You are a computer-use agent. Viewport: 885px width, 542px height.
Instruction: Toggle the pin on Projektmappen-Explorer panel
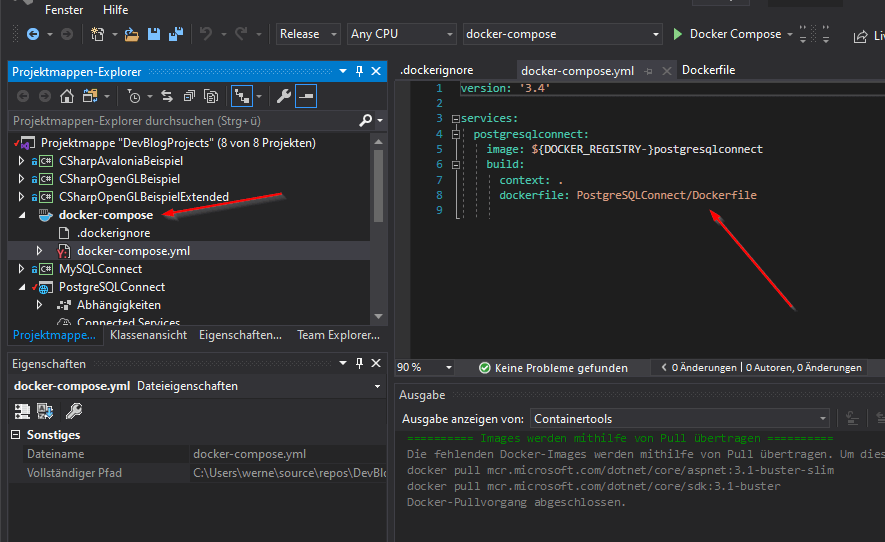click(360, 71)
